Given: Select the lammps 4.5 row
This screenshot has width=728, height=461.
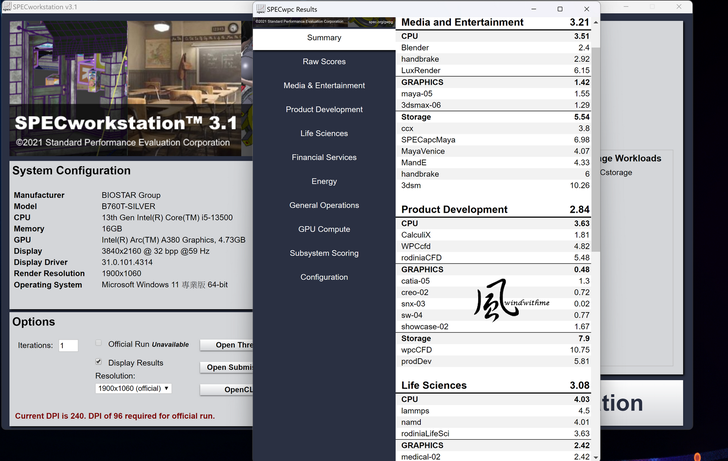Looking at the screenshot, I should coord(495,410).
